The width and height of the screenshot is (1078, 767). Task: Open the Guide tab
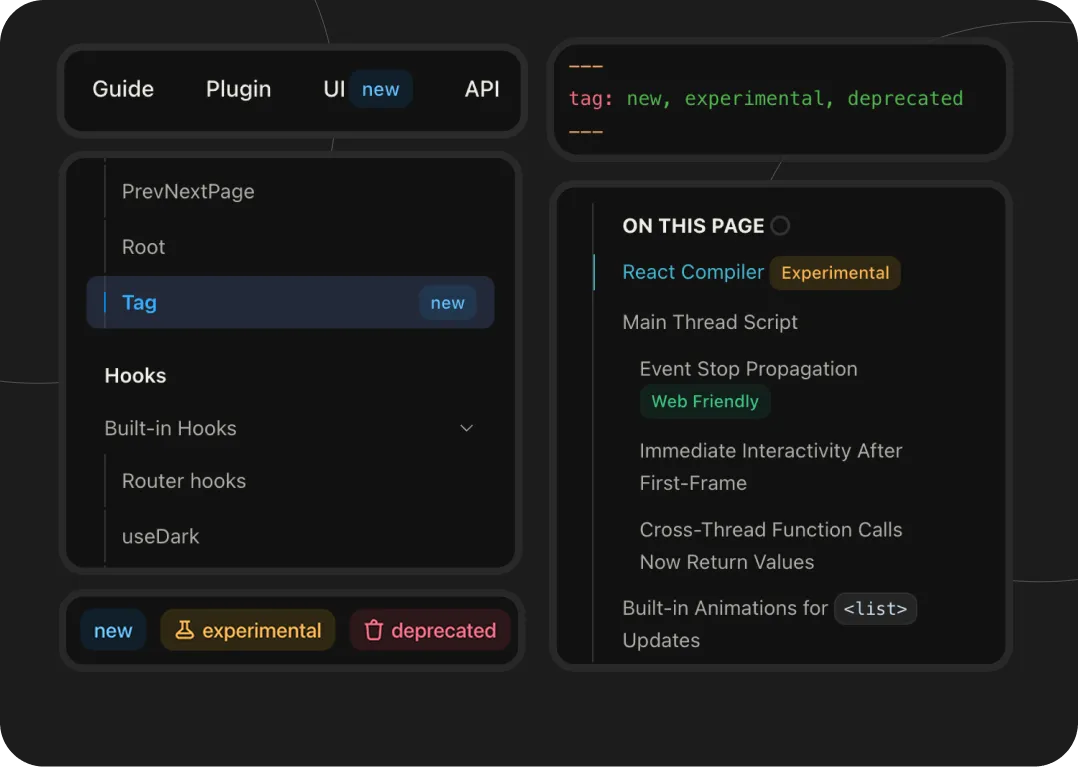(123, 89)
